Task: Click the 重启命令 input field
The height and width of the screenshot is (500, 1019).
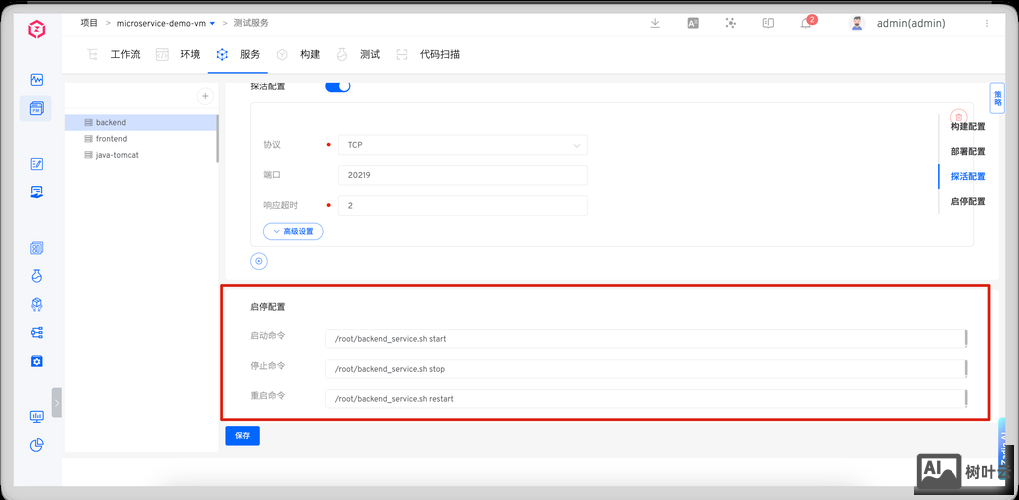Action: [x=647, y=399]
